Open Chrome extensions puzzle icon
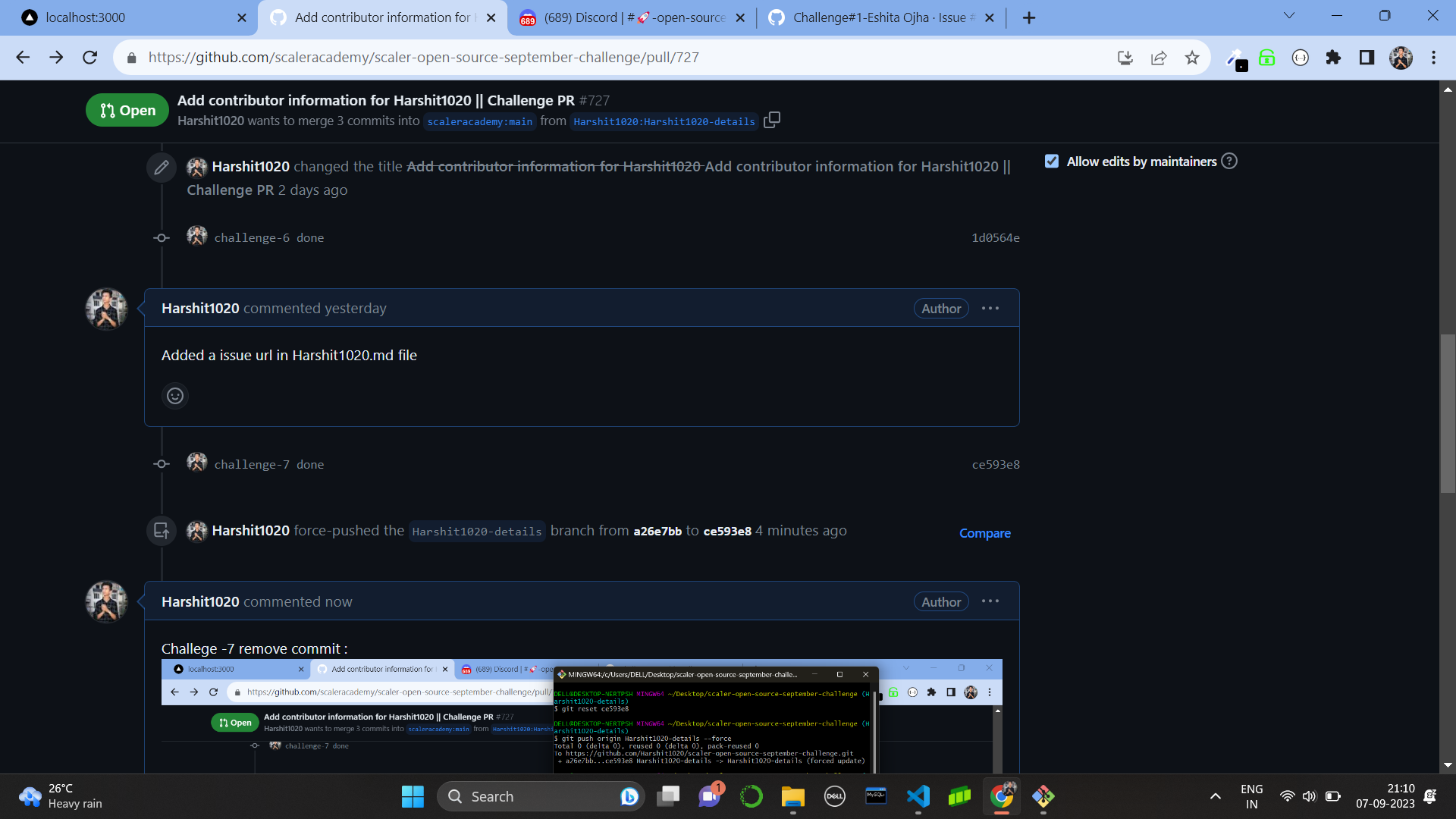 click(x=1333, y=58)
